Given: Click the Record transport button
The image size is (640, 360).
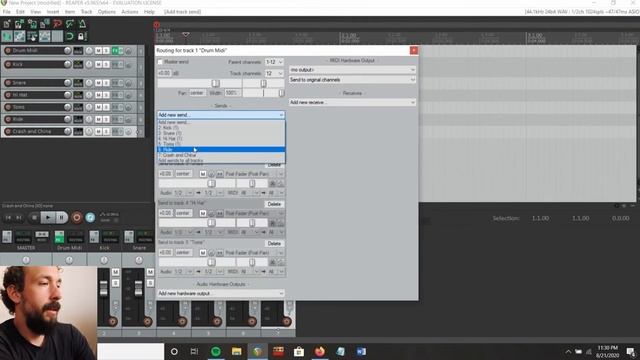Looking at the screenshot, I should pos(76,218).
